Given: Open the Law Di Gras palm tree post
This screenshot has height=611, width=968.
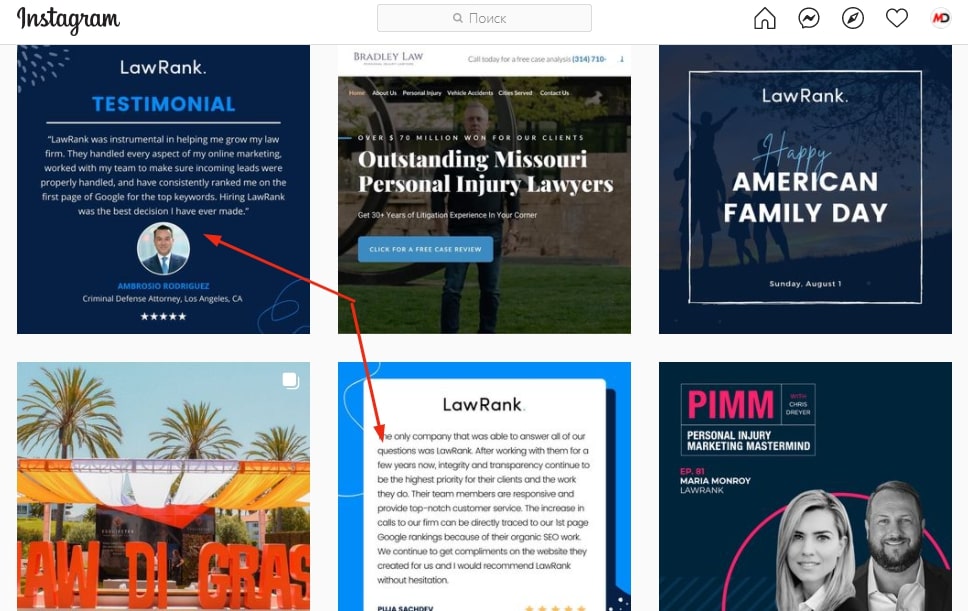Looking at the screenshot, I should (163, 486).
